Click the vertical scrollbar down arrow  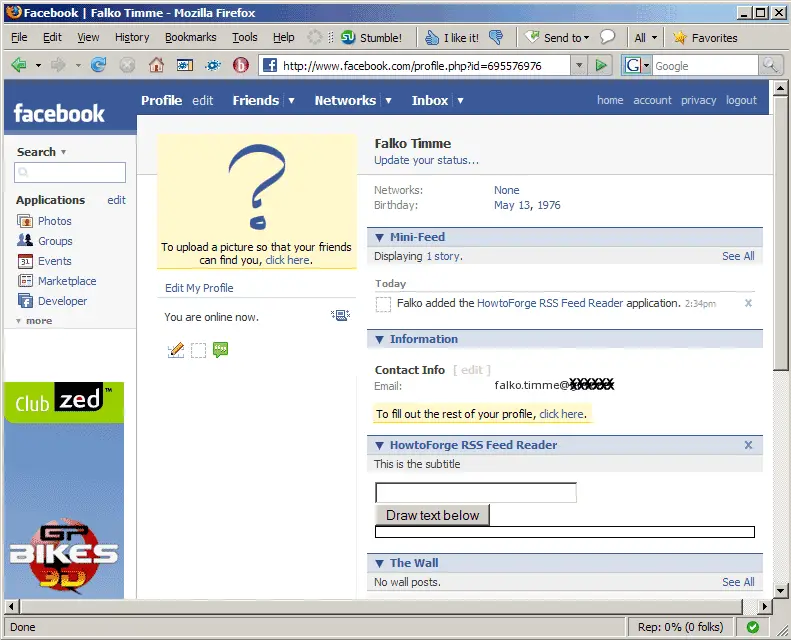tap(780, 591)
